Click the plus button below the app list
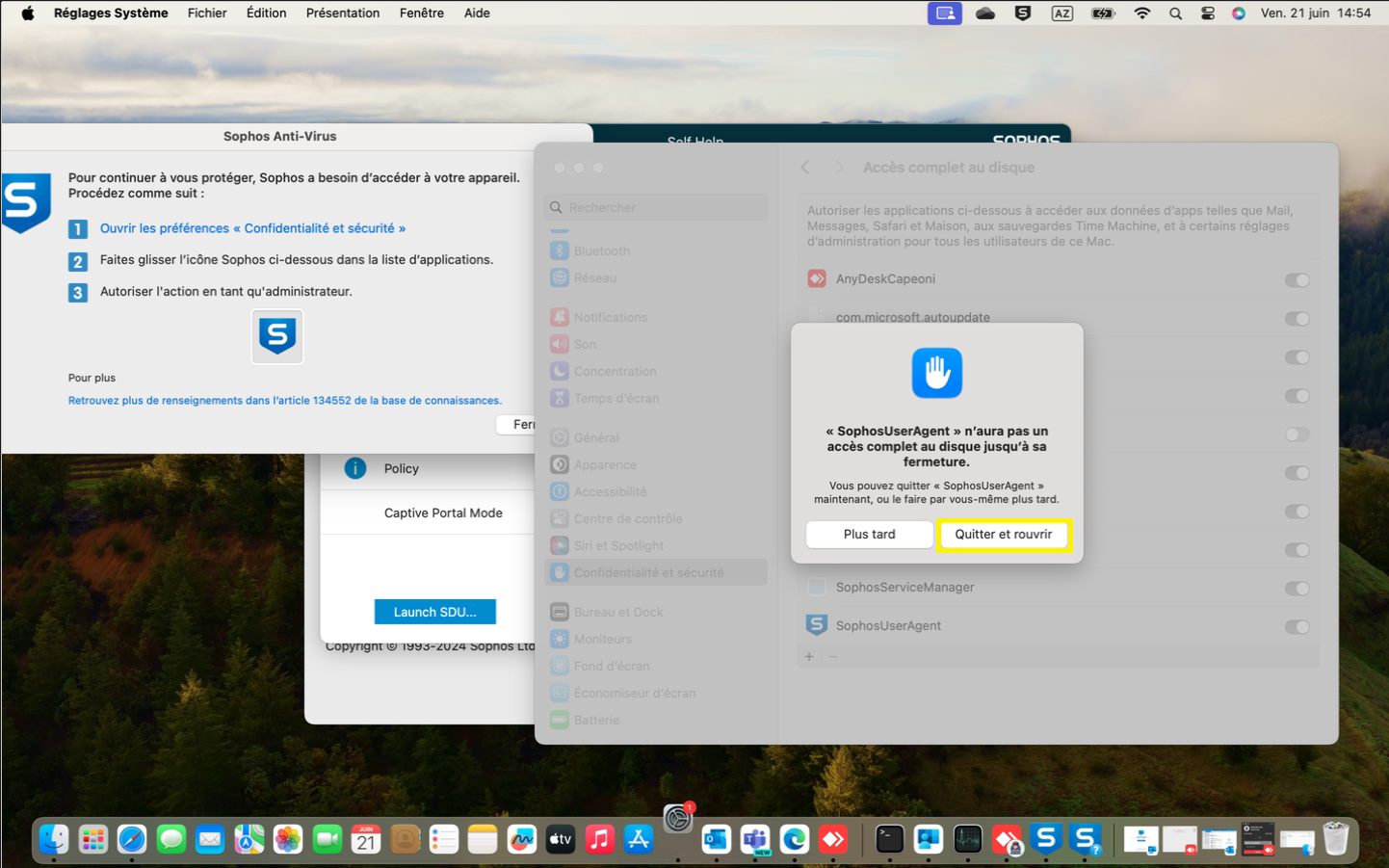 [x=809, y=657]
